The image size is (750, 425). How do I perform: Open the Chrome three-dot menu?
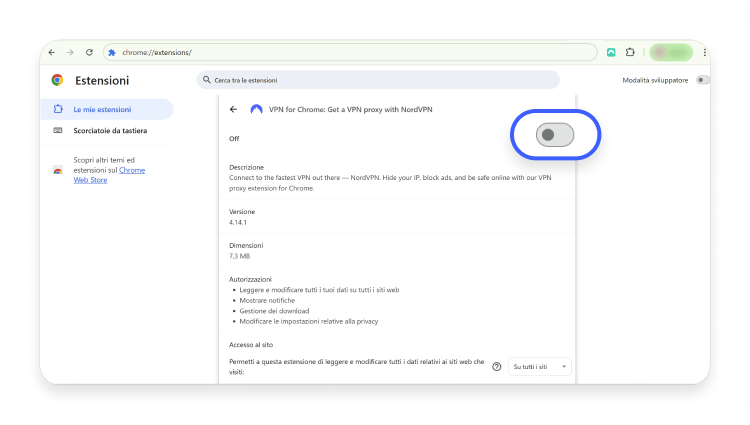[705, 53]
